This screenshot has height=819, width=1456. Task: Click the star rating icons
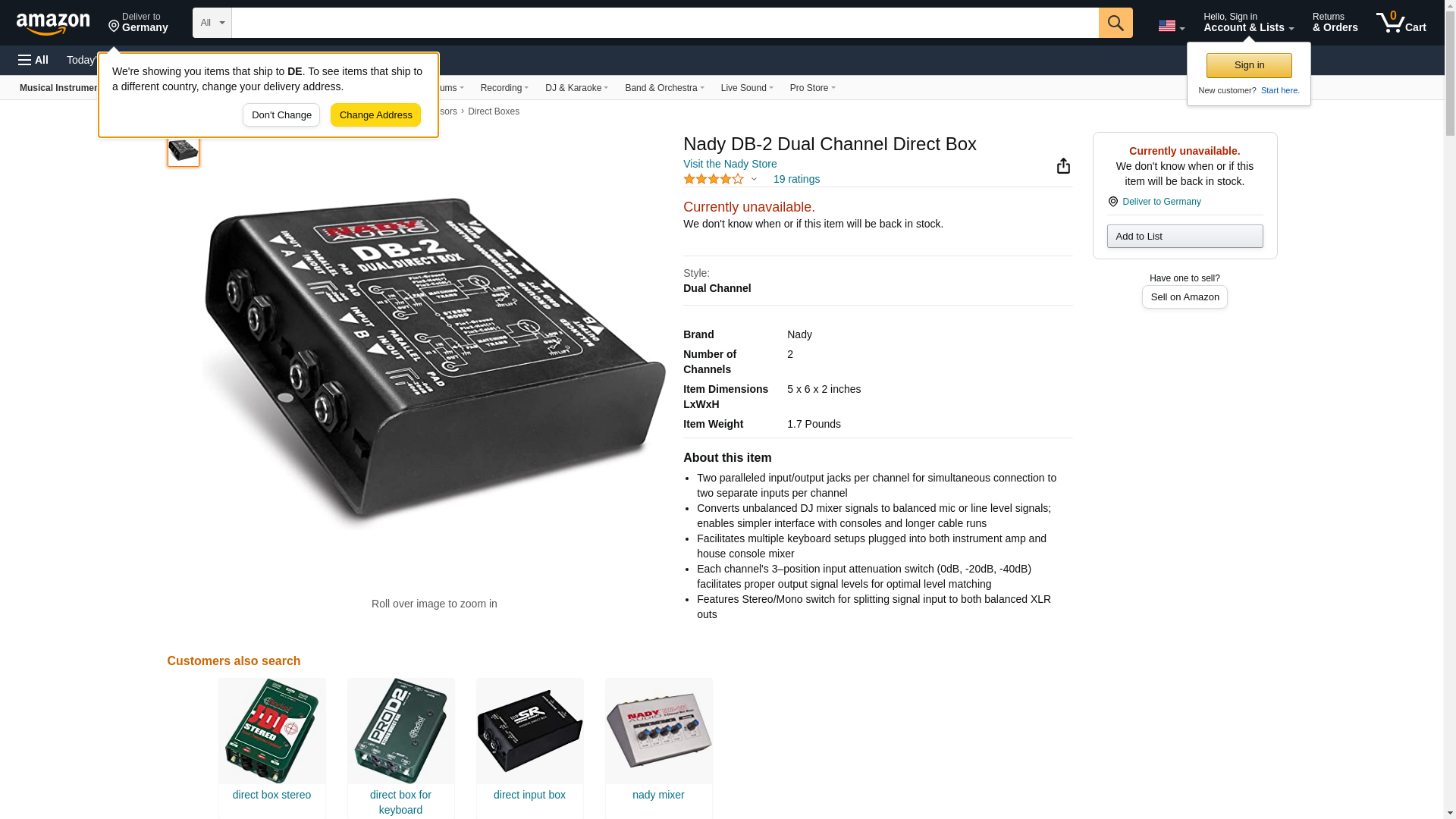pyautogui.click(x=714, y=179)
